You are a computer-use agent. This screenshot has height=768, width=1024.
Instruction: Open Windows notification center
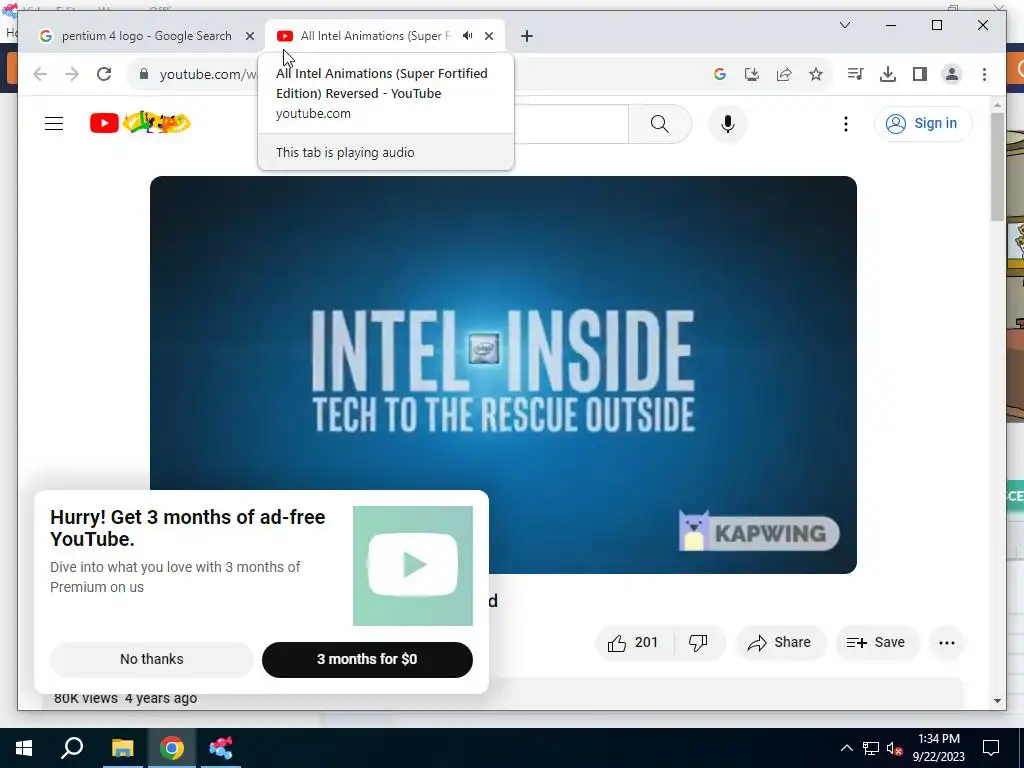pyautogui.click(x=991, y=748)
